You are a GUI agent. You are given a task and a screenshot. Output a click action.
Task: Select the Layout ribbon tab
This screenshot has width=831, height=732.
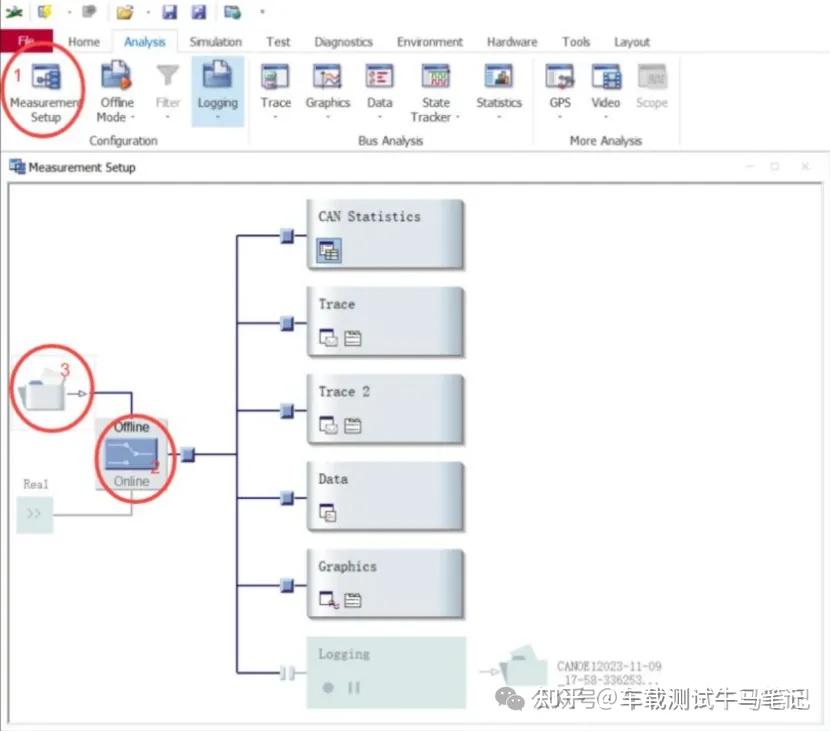632,41
